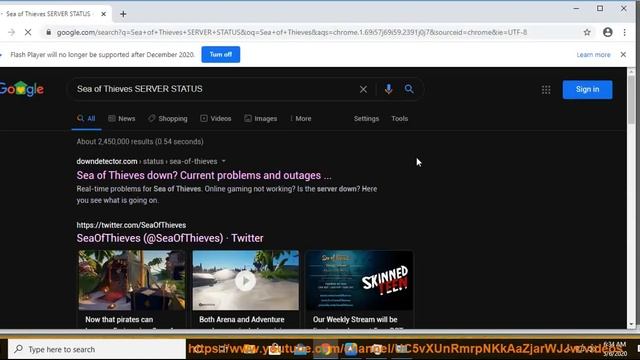Bookmark this page with the star icon
Screen dimensions: 640x360
click(x=587, y=32)
